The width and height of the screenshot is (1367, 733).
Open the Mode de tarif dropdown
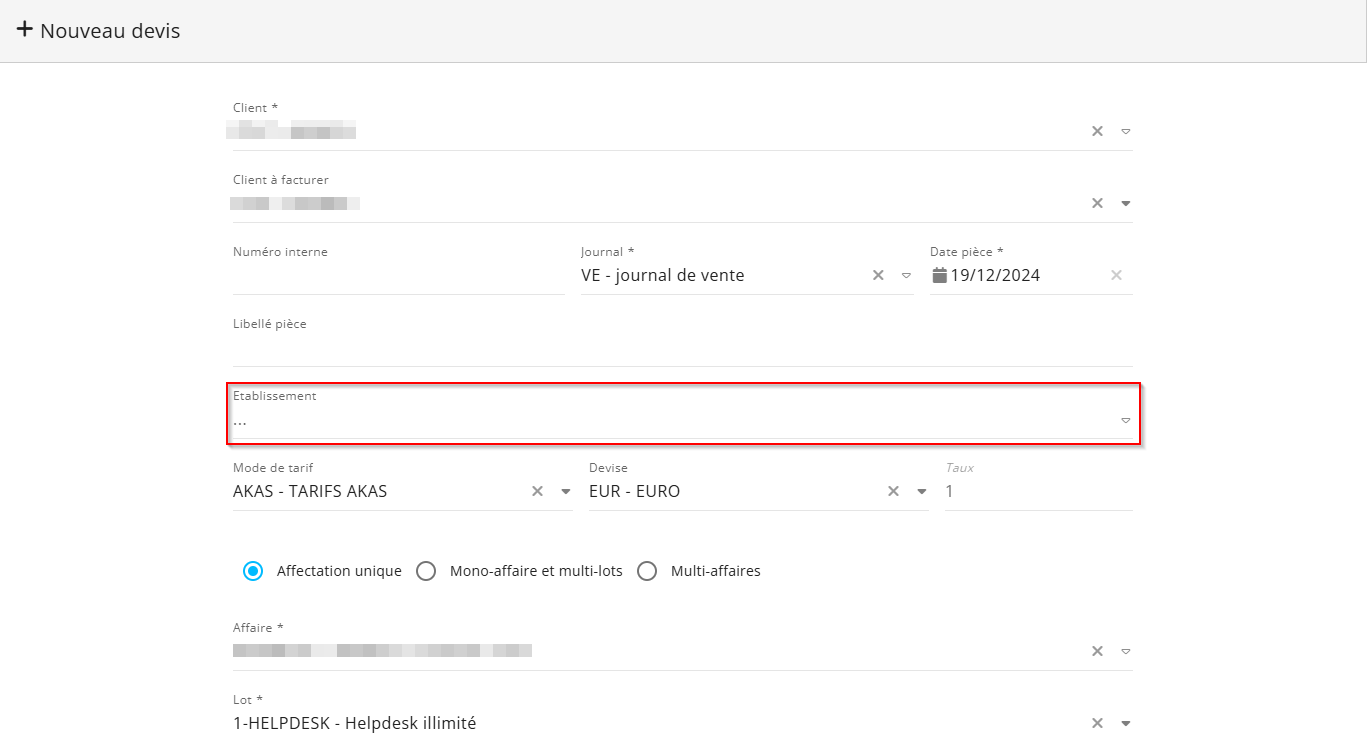(x=565, y=491)
